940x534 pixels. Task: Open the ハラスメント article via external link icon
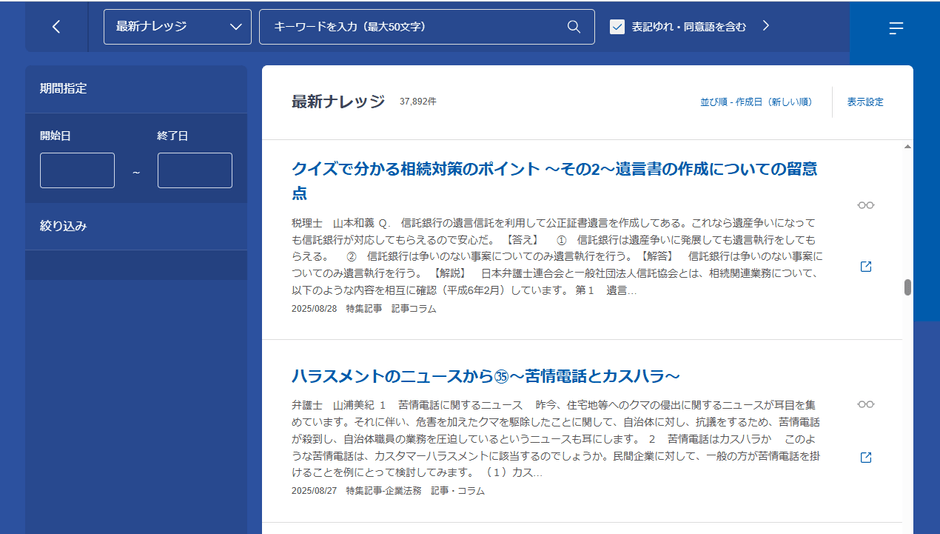click(866, 458)
